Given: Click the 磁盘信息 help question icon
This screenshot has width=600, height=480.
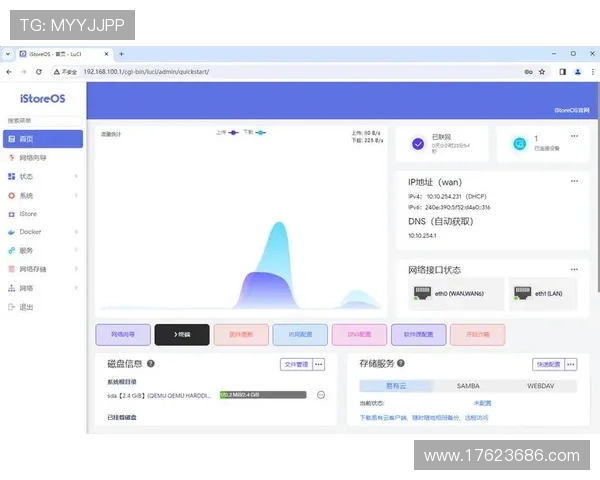Looking at the screenshot, I should coord(151,364).
